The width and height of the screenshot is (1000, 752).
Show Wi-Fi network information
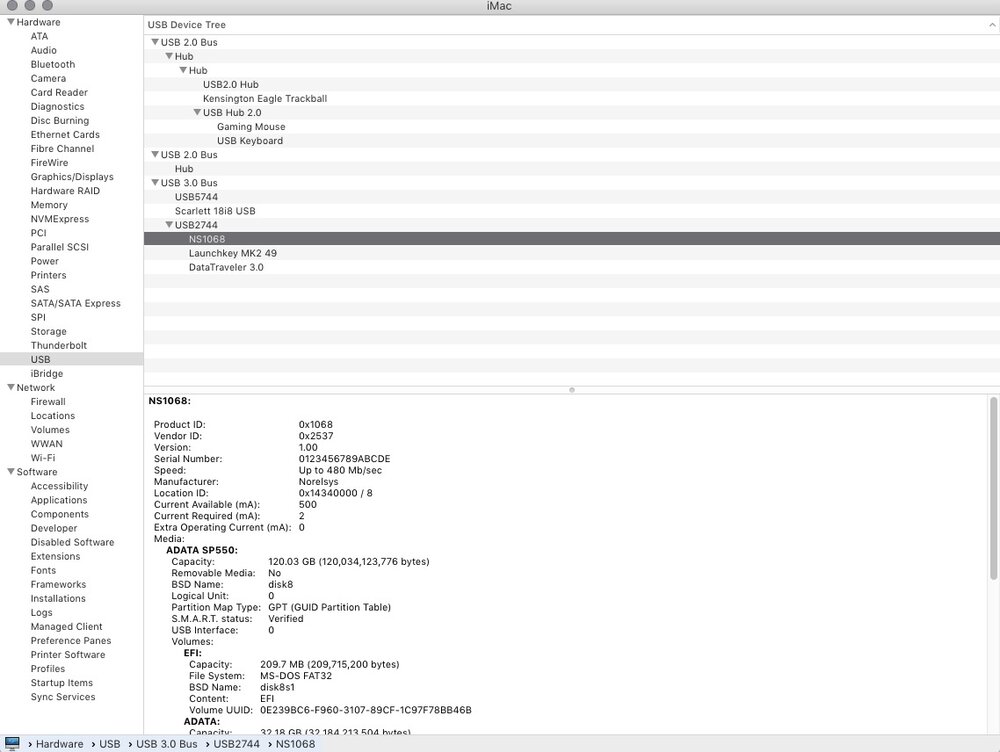42,458
